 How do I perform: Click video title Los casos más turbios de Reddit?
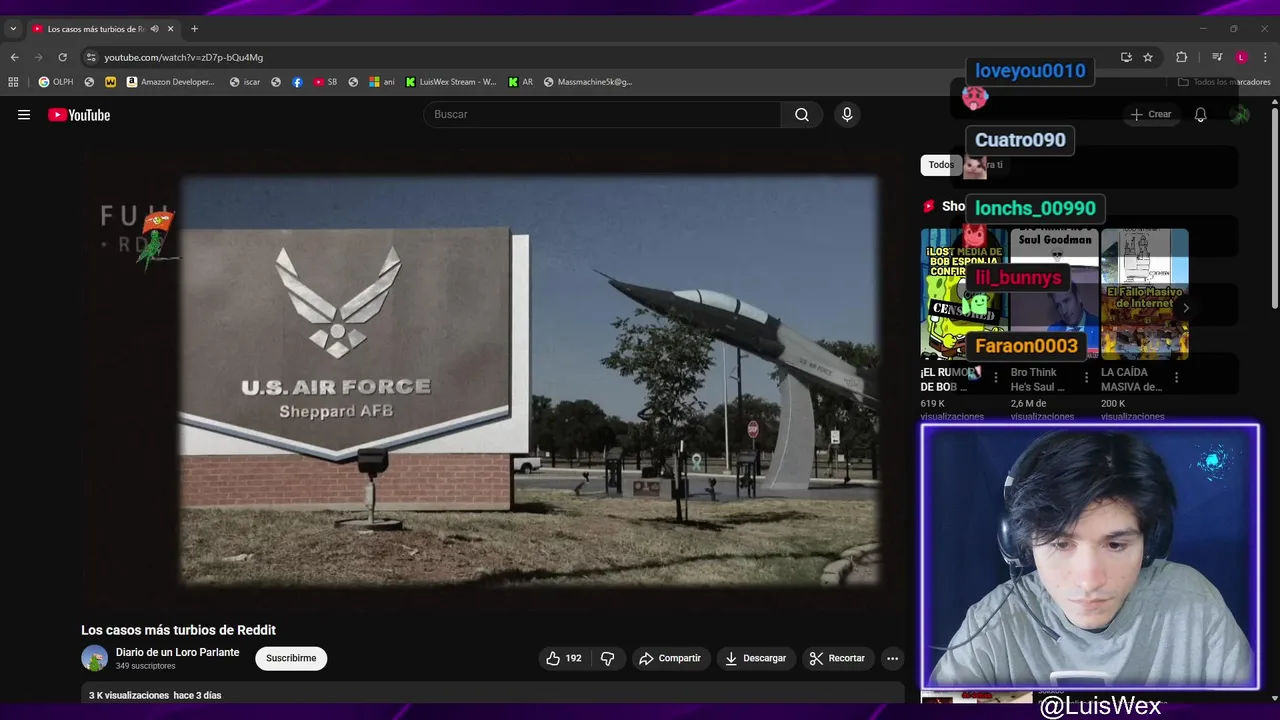click(x=178, y=630)
